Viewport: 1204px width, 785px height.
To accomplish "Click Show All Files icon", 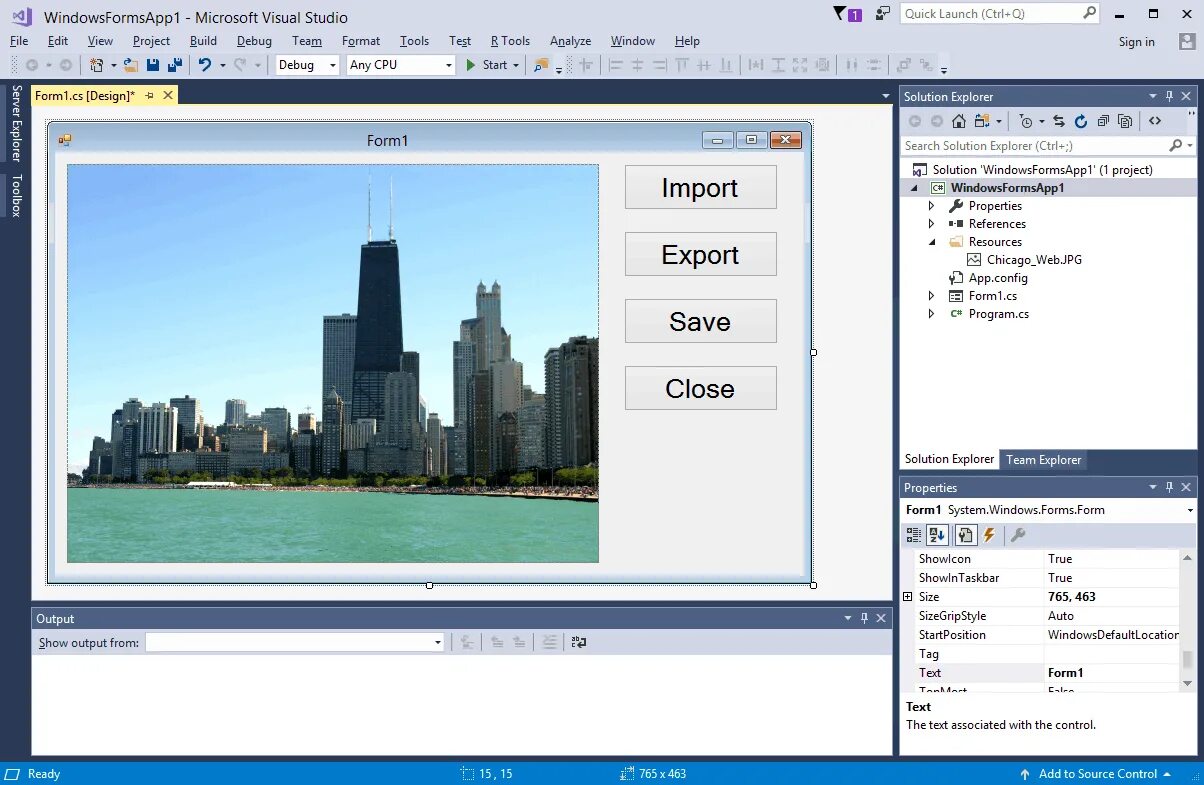I will [1125, 121].
